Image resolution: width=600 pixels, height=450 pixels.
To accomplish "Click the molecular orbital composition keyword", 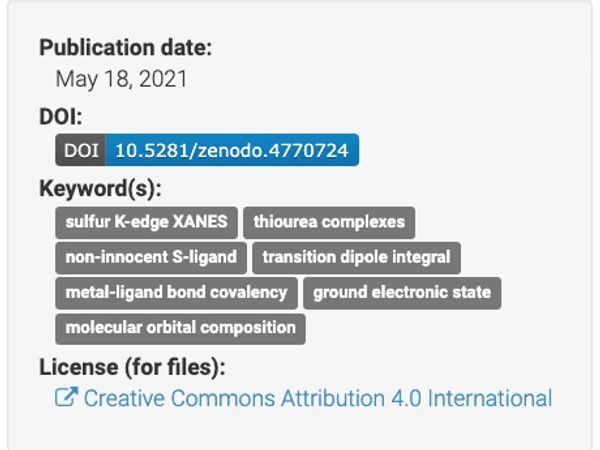I will pos(181,328).
